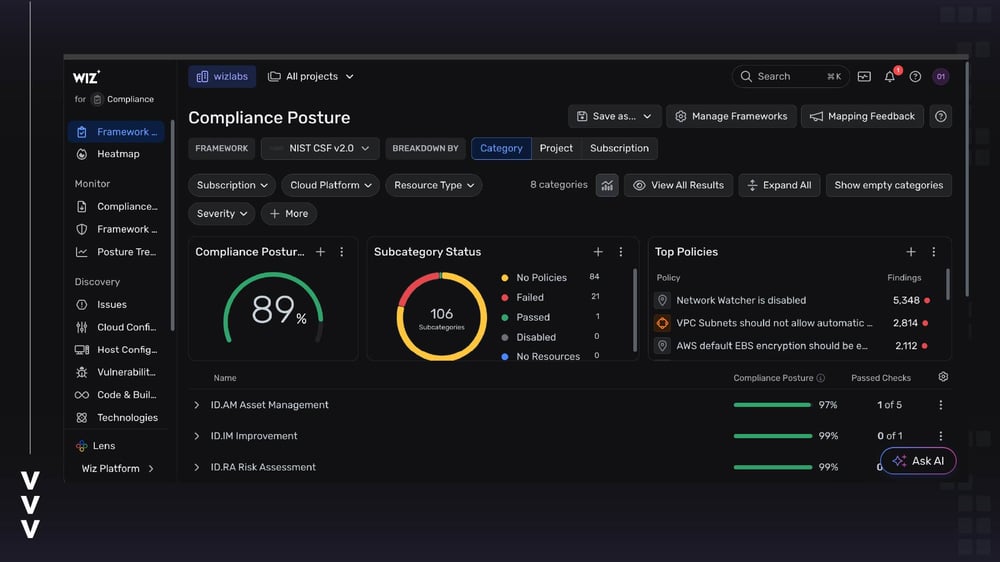Click the help icon beside Mapping Feedback
This screenshot has height=562, width=1000.
[x=941, y=116]
